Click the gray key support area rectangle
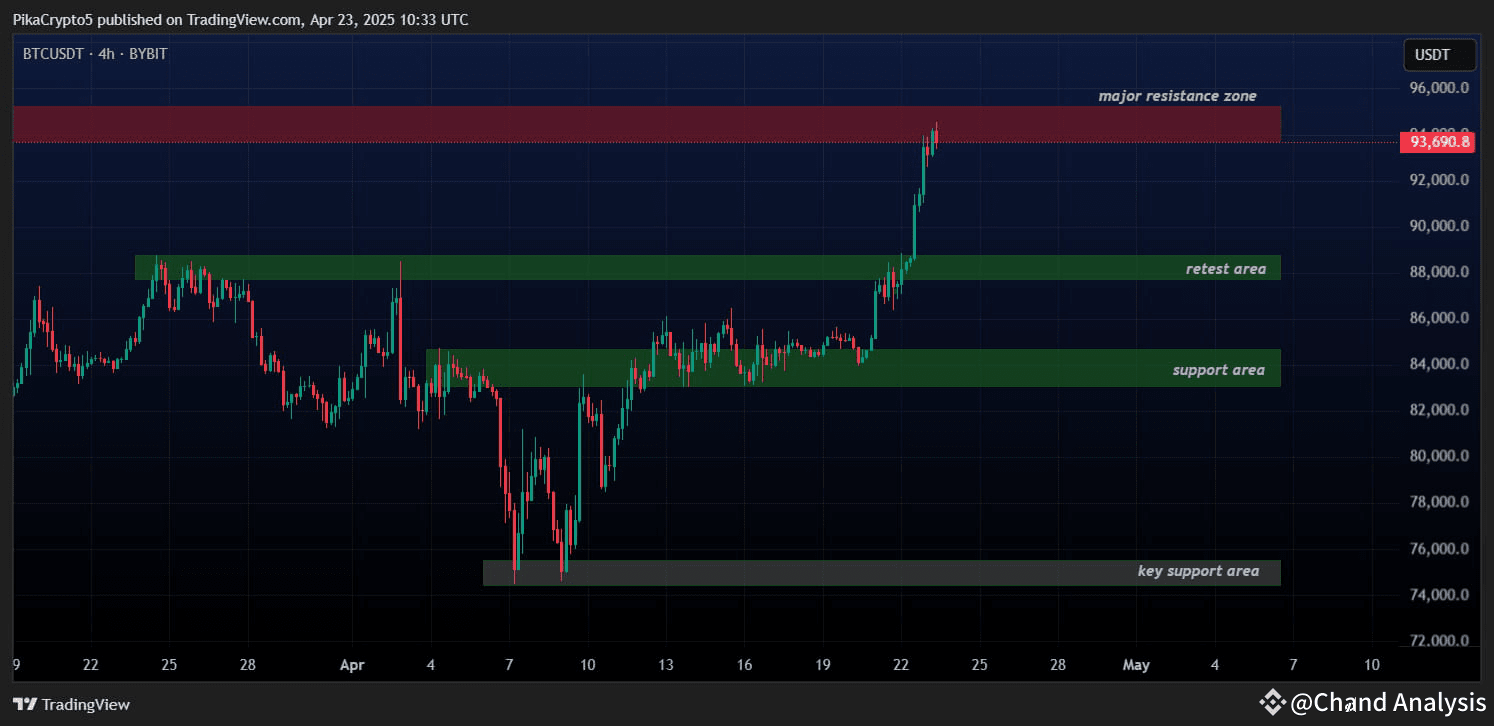The width and height of the screenshot is (1494, 726). 881,572
